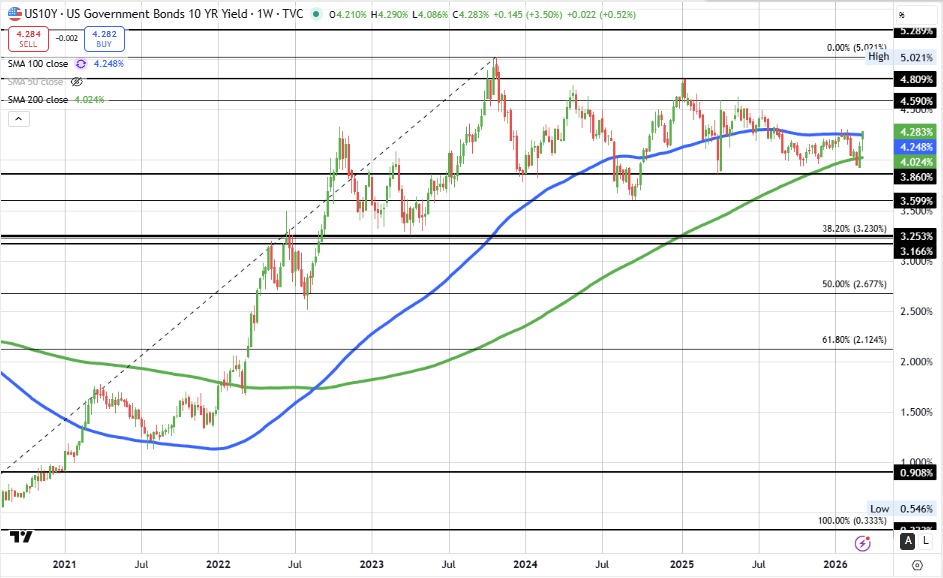Open the purple lightning bolt quick-trade icon
The height and width of the screenshot is (578, 943).
pyautogui.click(x=862, y=541)
